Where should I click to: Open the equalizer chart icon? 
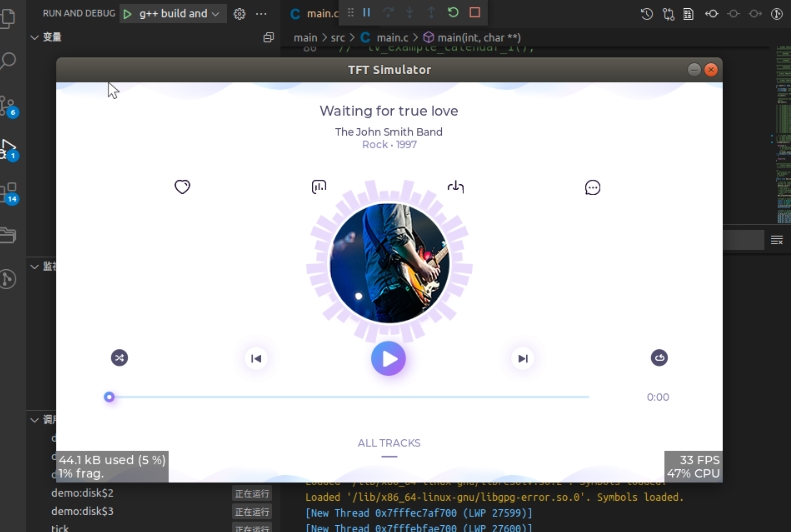click(319, 187)
